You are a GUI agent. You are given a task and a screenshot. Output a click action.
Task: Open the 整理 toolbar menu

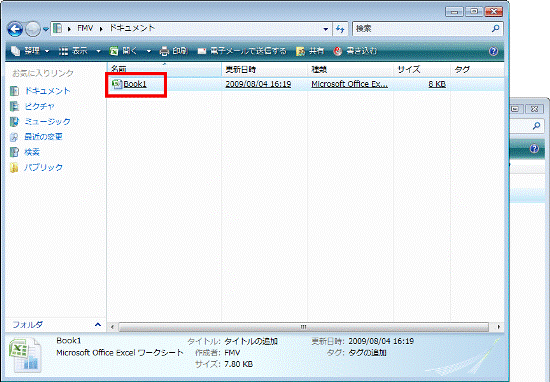click(30, 52)
